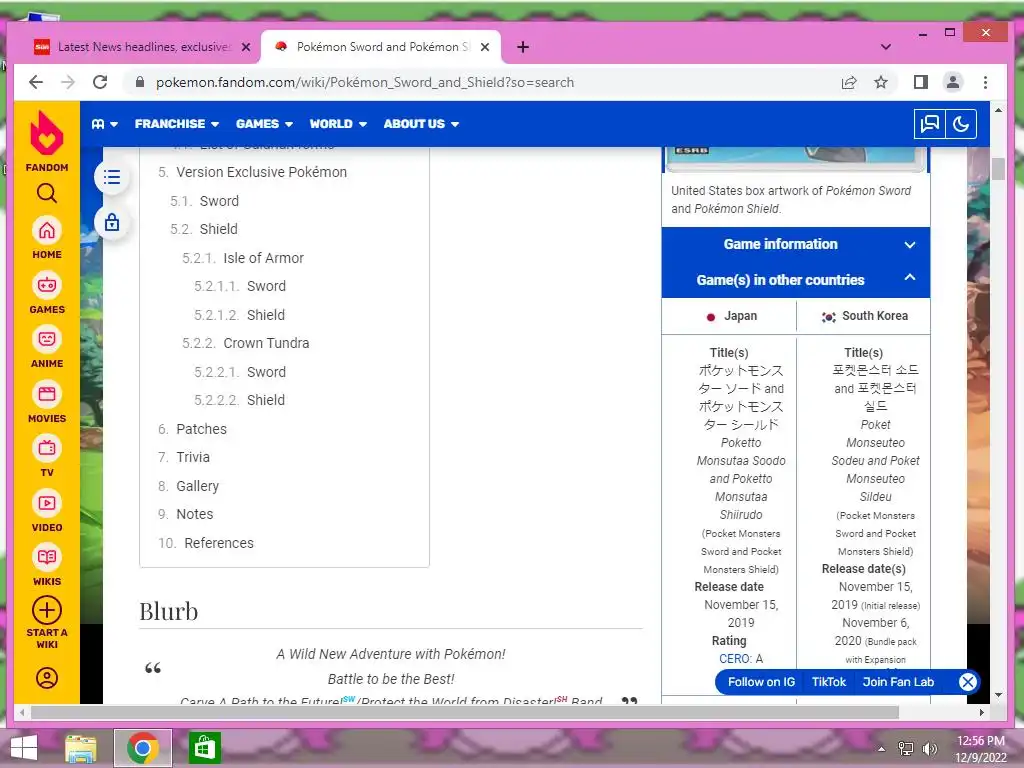Dismiss the Follow on IG banner

click(x=967, y=682)
